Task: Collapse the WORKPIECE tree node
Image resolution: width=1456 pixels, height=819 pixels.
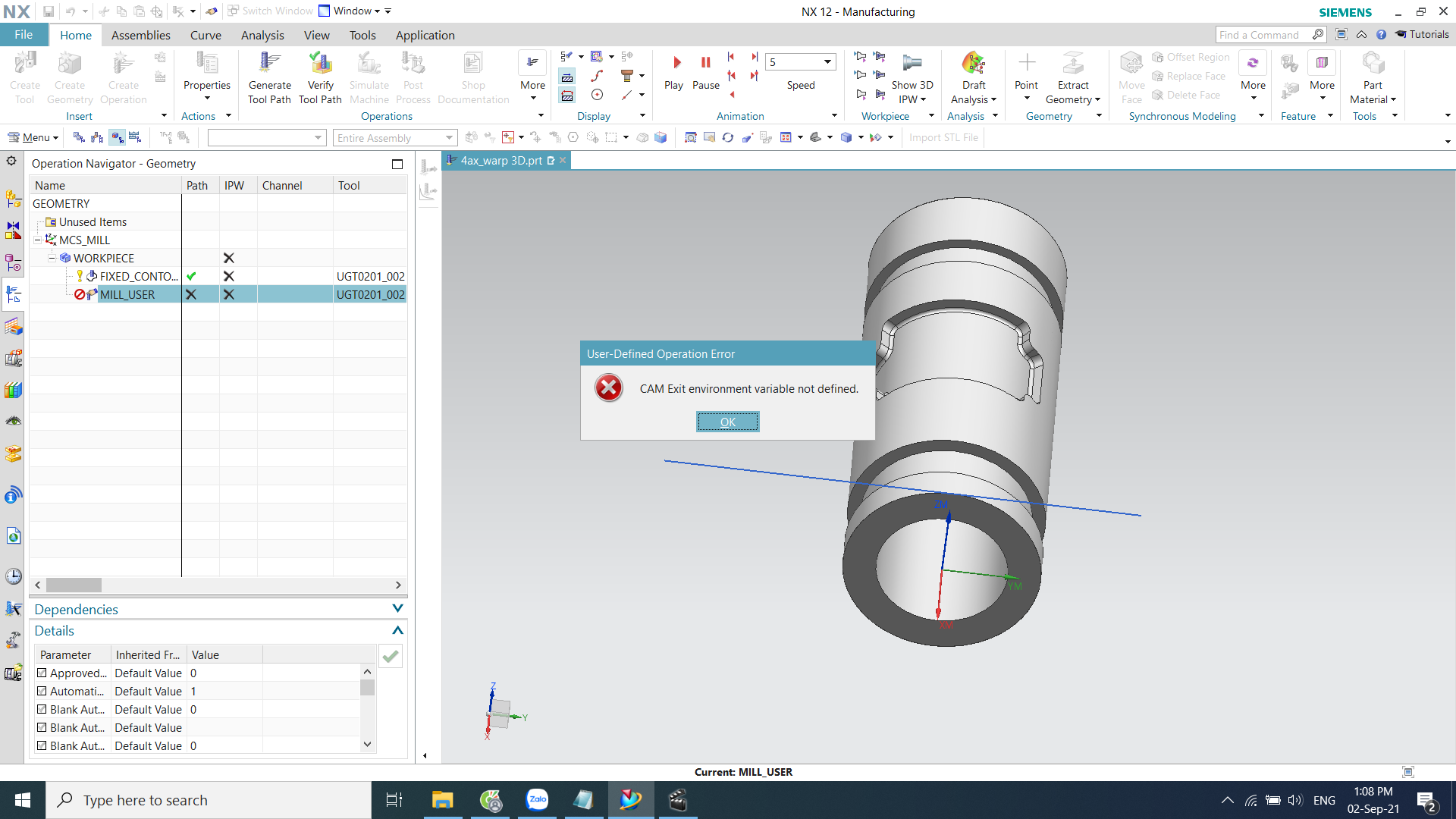Action: (52, 258)
